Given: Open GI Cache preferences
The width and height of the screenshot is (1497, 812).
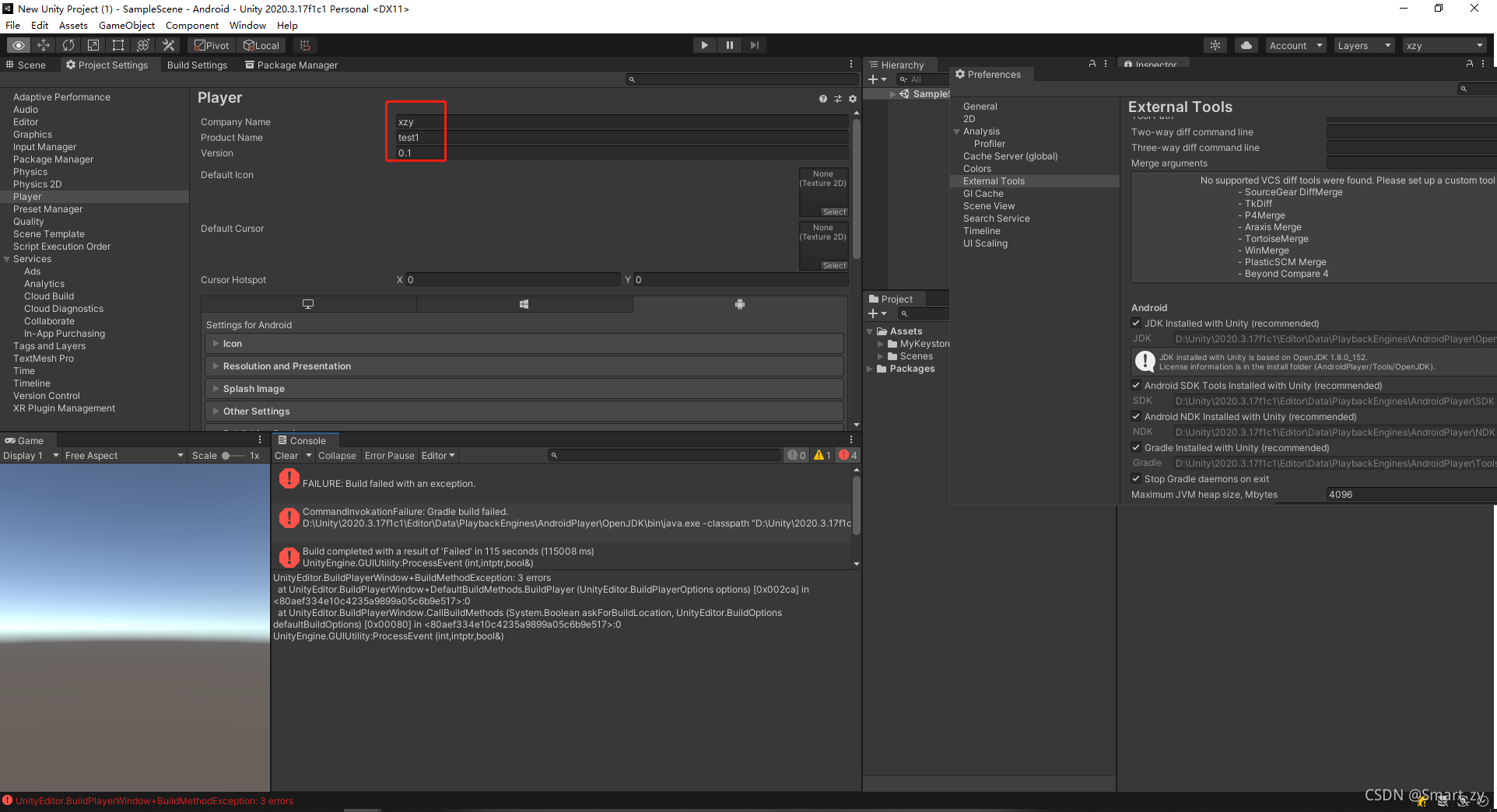Looking at the screenshot, I should pos(983,194).
